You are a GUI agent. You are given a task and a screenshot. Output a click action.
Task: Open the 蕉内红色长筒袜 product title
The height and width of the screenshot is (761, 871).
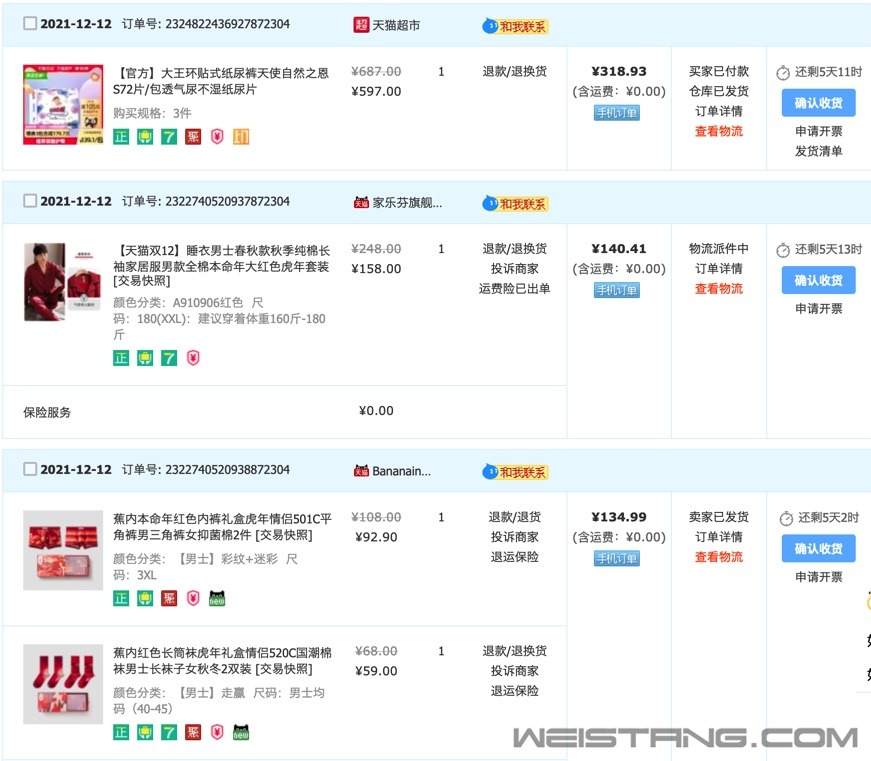coord(222,660)
